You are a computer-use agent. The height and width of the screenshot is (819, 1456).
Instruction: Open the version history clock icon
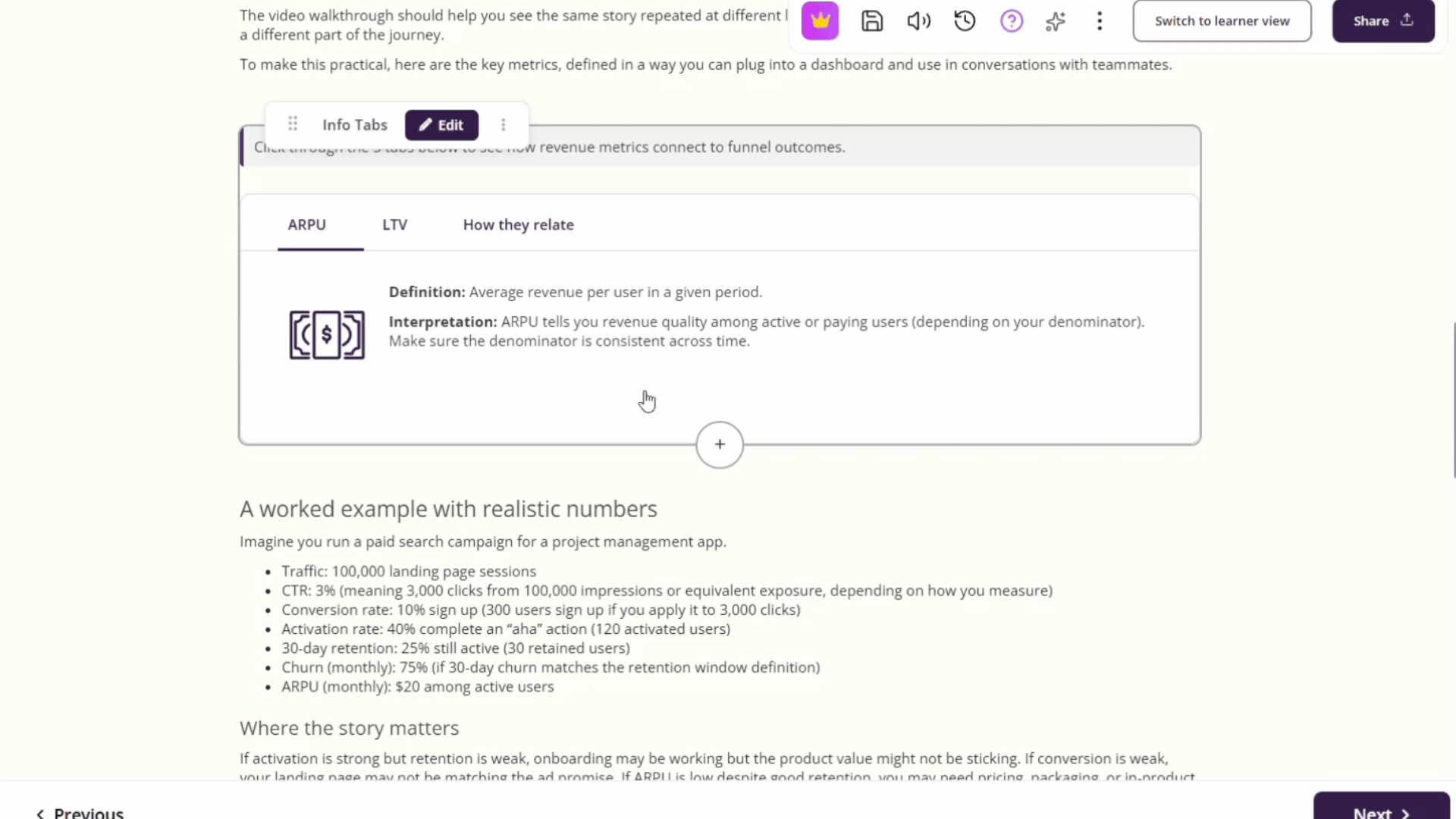[x=965, y=20]
